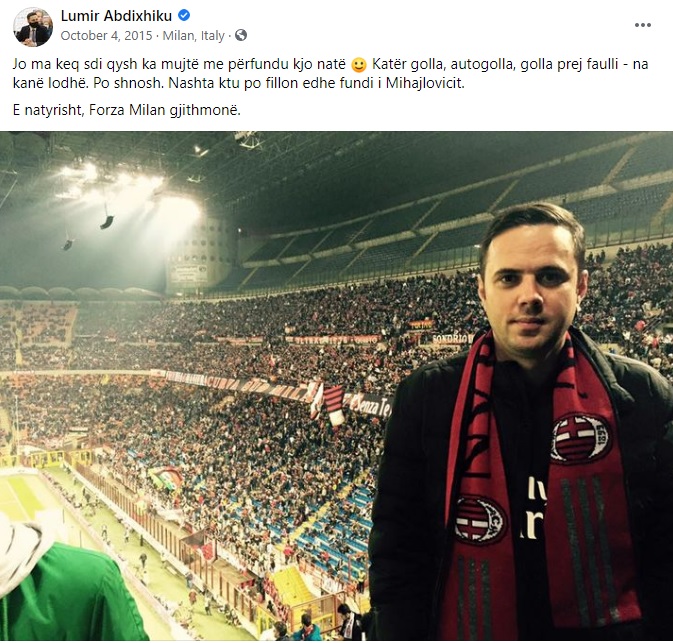The image size is (673, 643).
Task: Open the Lumir Abdixhiku profile name link
Action: [x=116, y=16]
